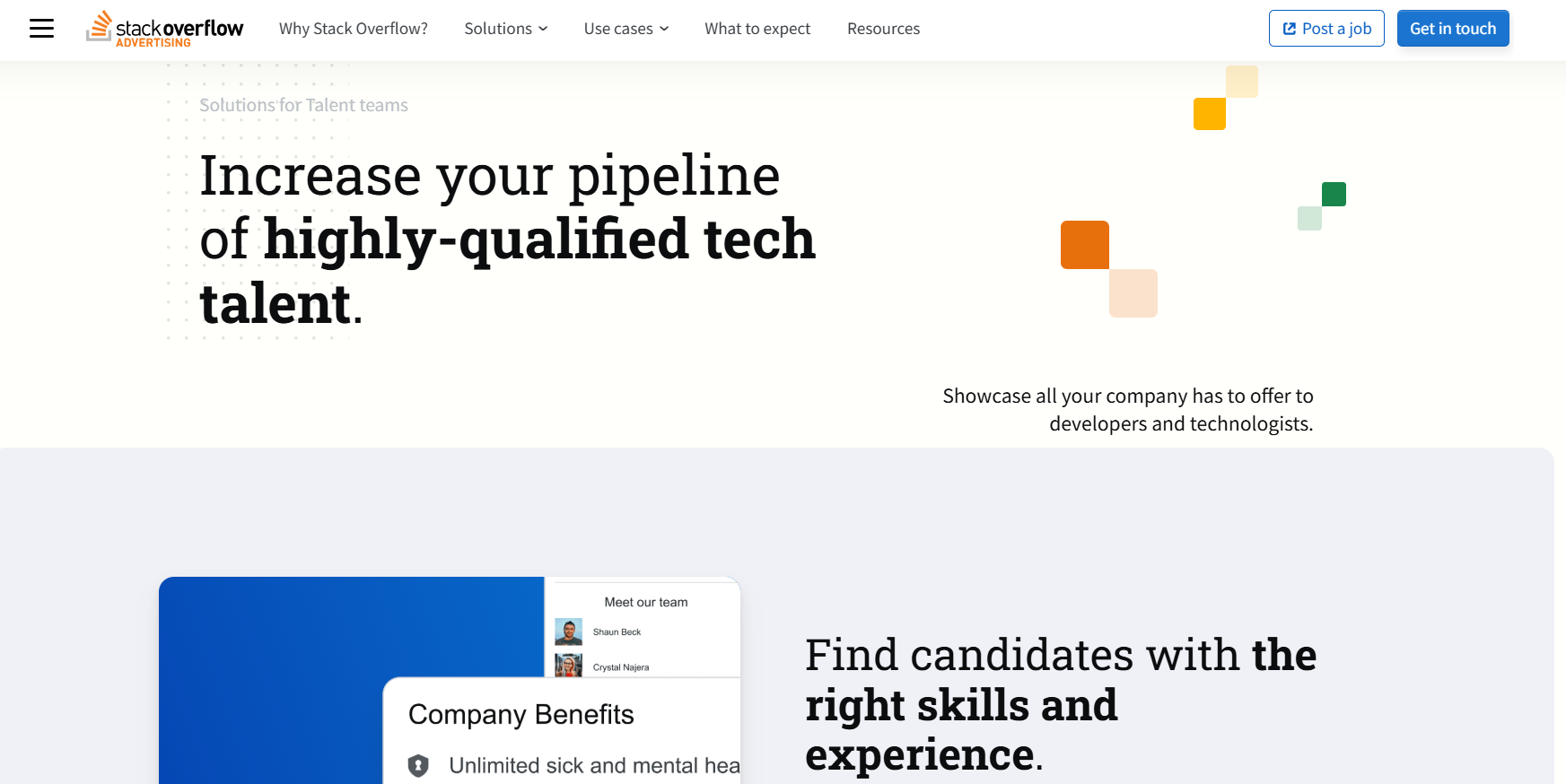
Task: Go to the What to expect page
Action: pyautogui.click(x=757, y=29)
